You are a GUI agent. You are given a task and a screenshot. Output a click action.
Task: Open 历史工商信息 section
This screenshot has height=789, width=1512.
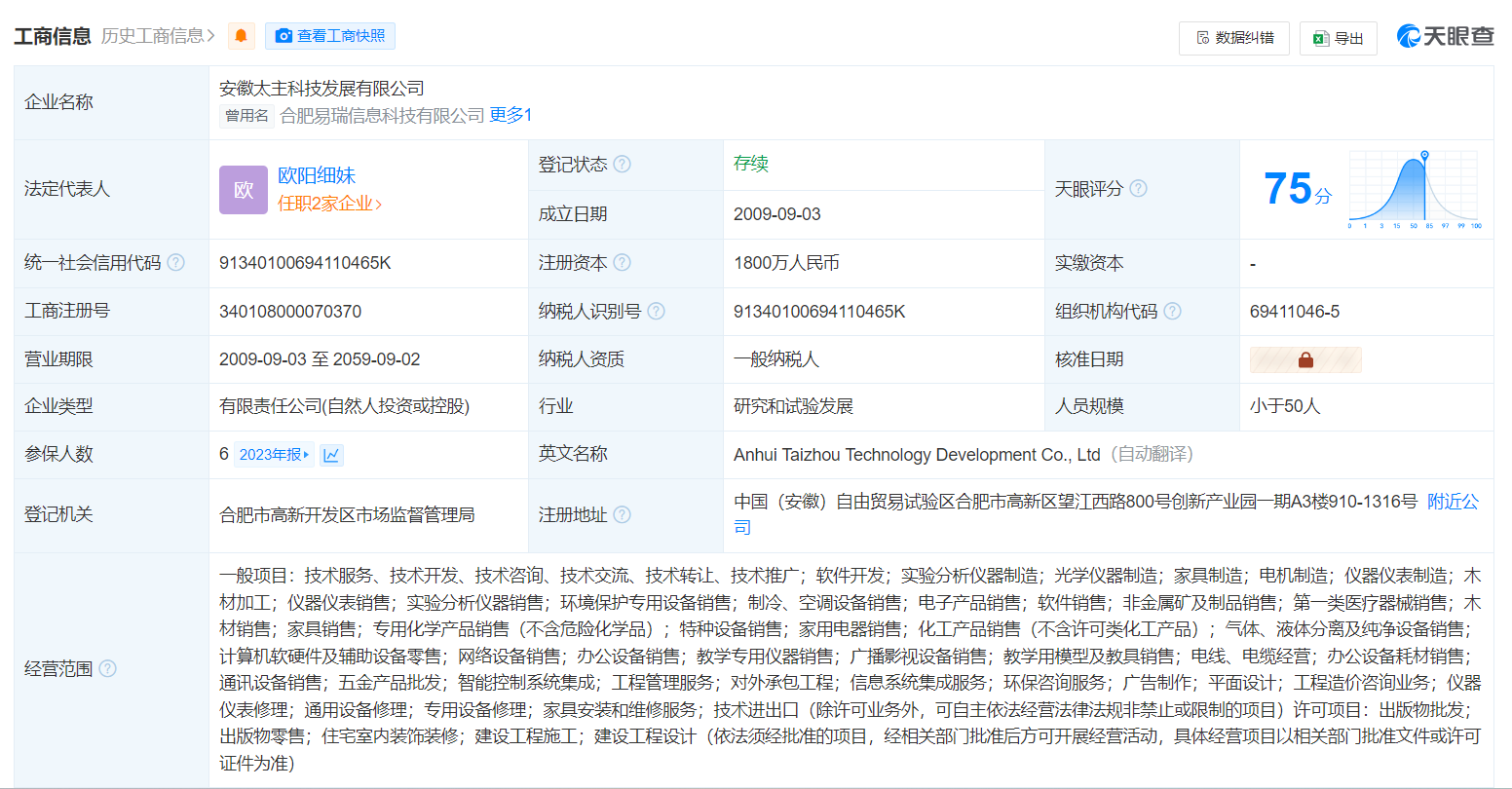(x=158, y=36)
